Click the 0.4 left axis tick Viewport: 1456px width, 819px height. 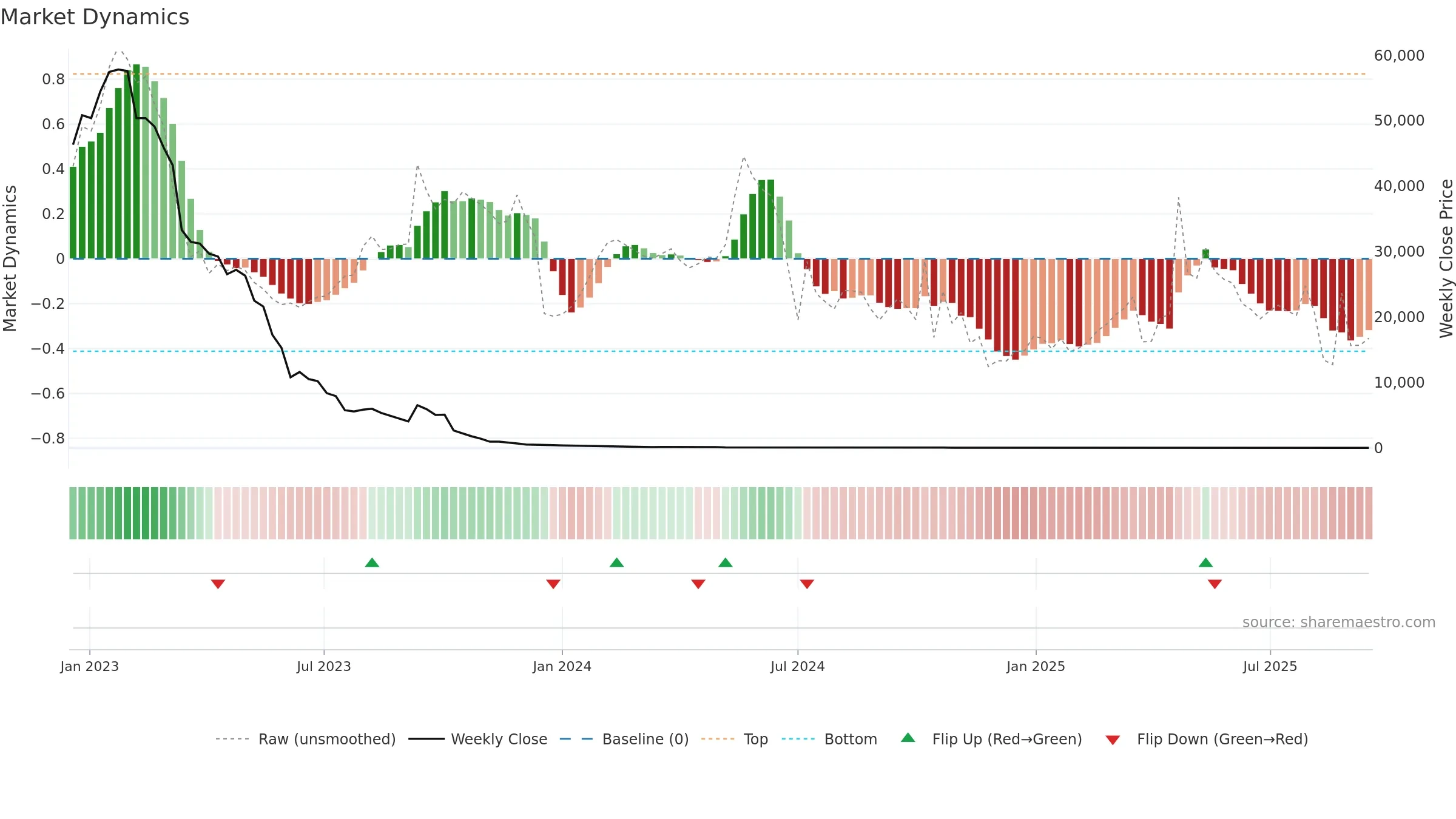pos(53,169)
